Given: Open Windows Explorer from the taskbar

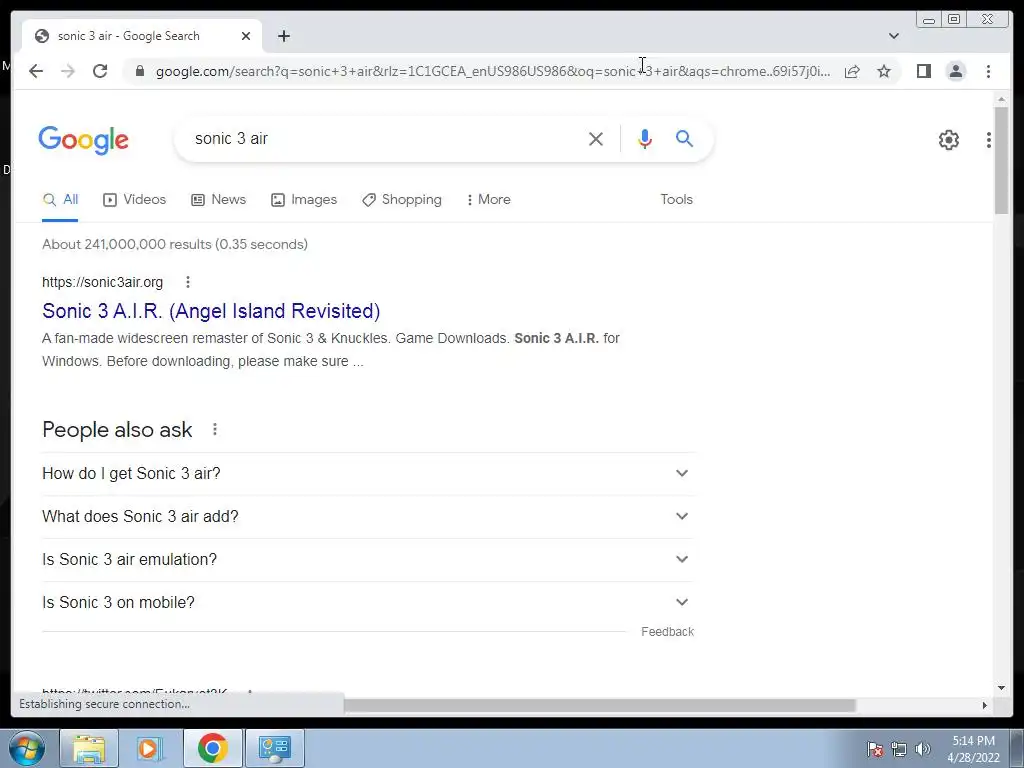Looking at the screenshot, I should point(88,748).
